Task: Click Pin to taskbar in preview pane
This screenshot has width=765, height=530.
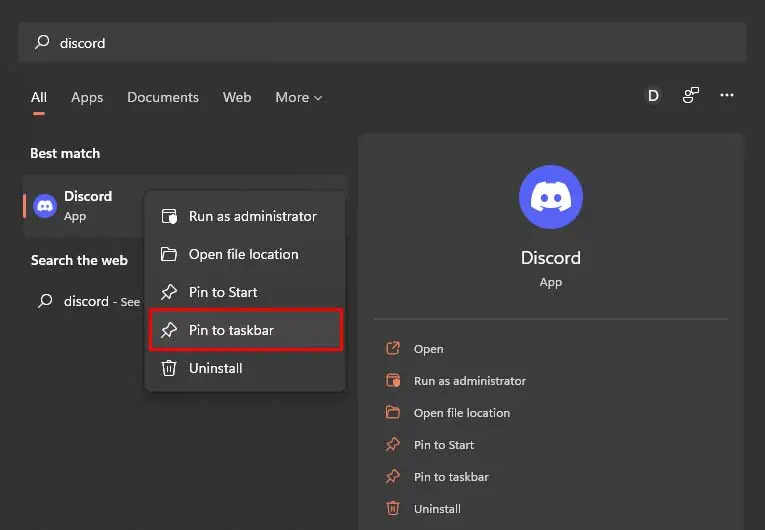Action: point(451,477)
